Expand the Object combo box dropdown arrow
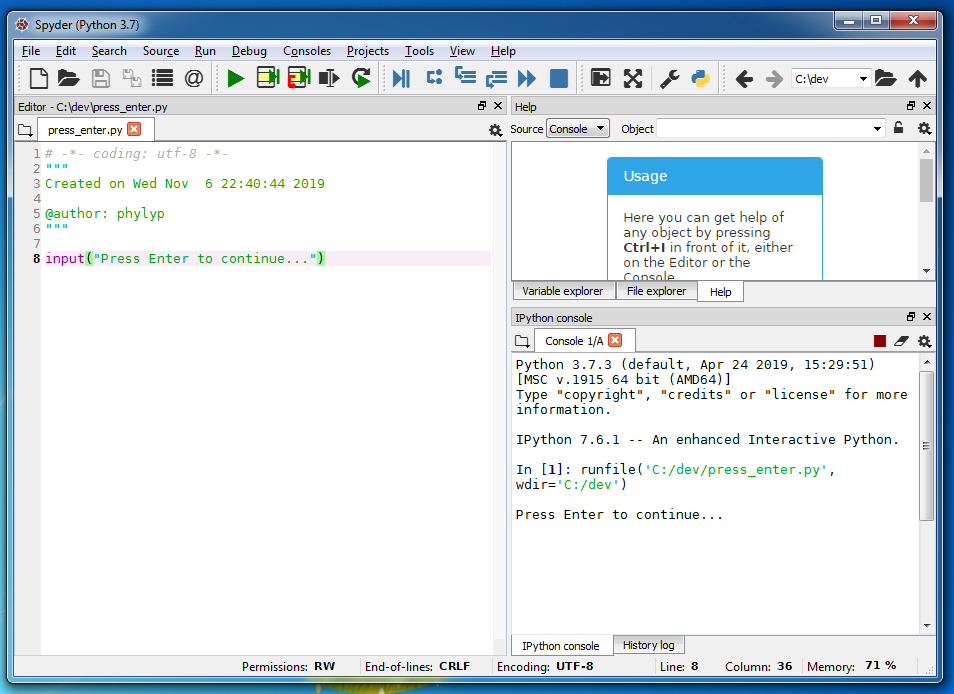The image size is (954, 694). coord(877,129)
